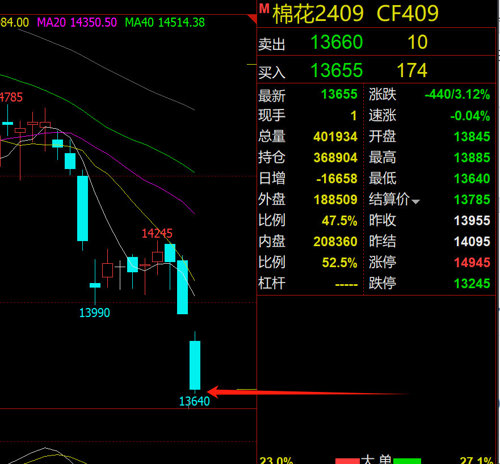Viewport: 500px width, 464px height.
Task: Click the 内盘 value 208360
Action: coord(335,242)
